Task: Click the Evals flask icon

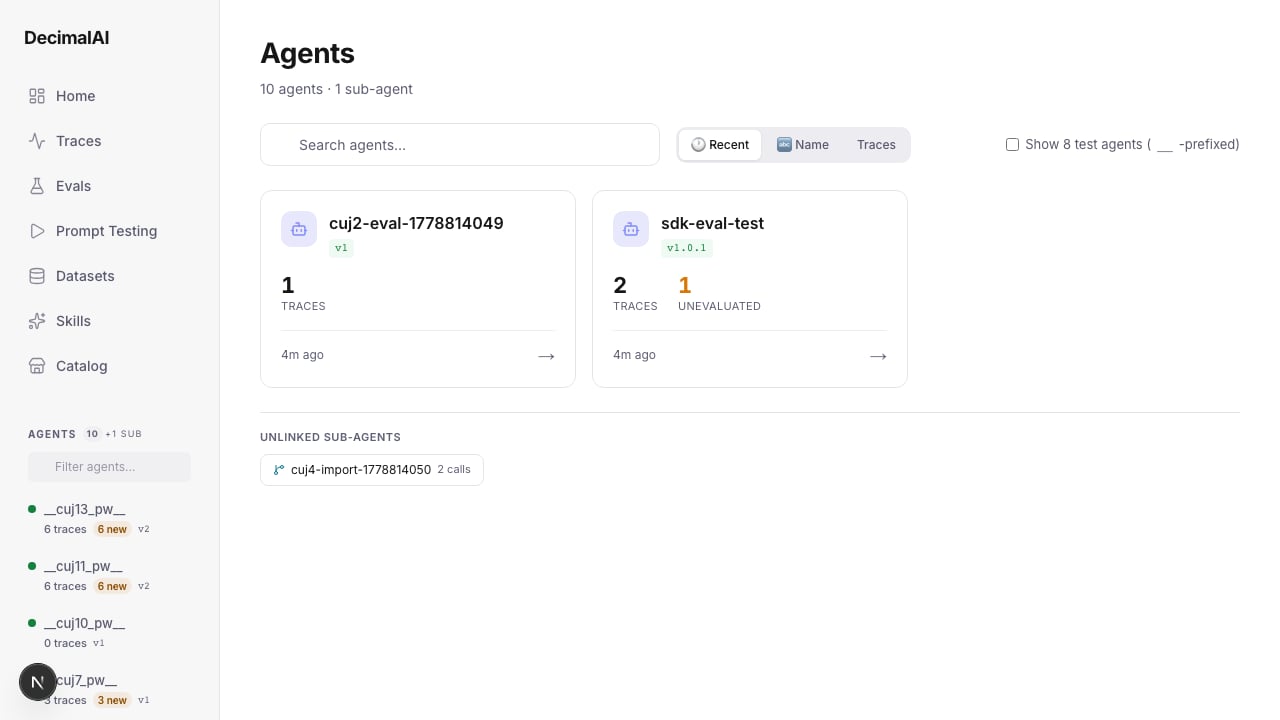Action: 37,186
